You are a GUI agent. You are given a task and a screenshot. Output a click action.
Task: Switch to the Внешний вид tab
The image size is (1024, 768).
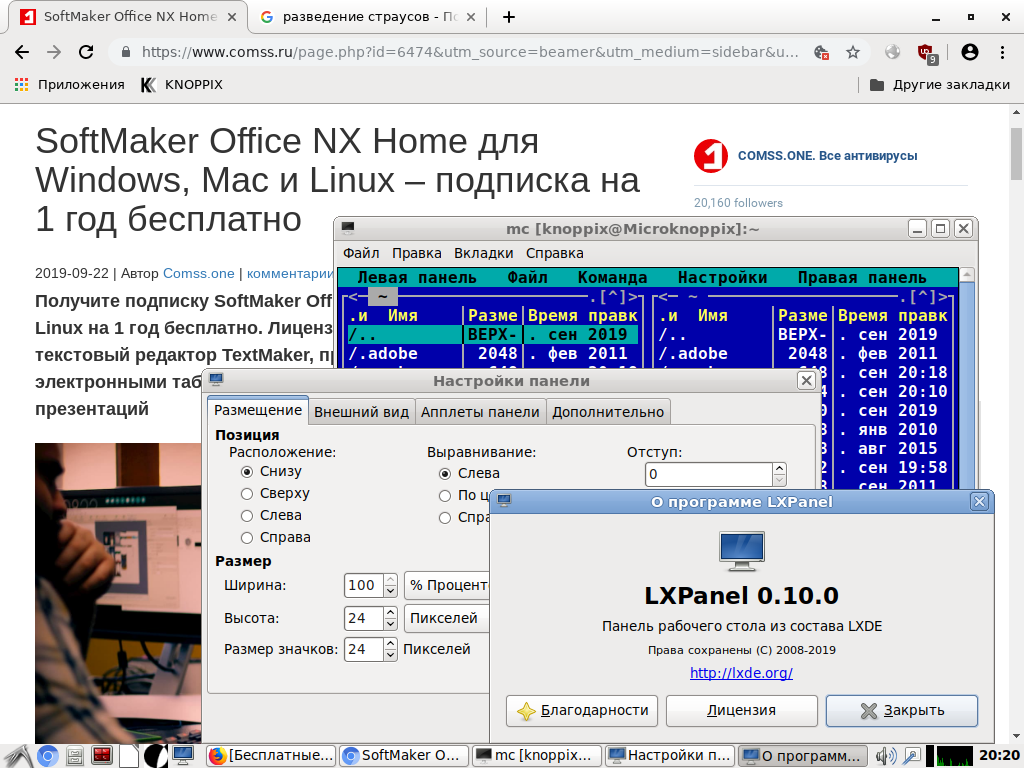361,412
